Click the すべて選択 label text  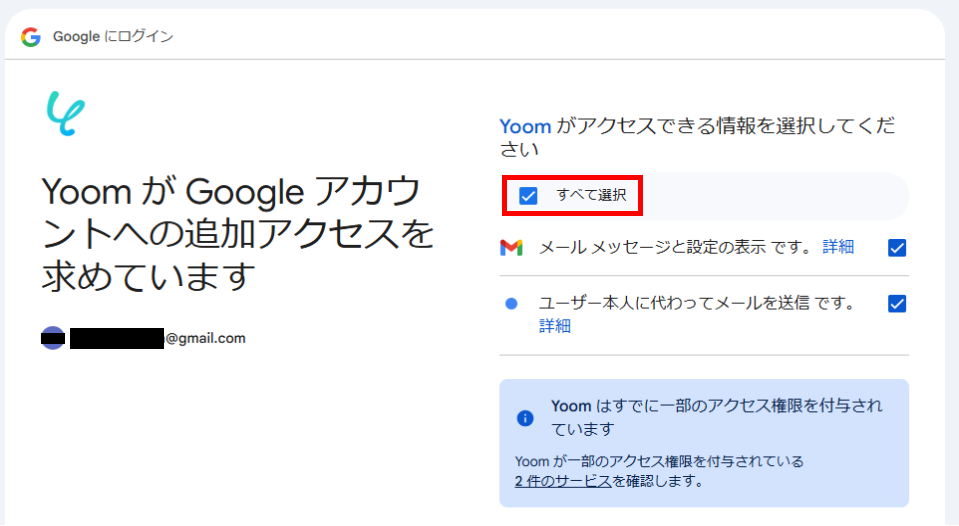[591, 196]
